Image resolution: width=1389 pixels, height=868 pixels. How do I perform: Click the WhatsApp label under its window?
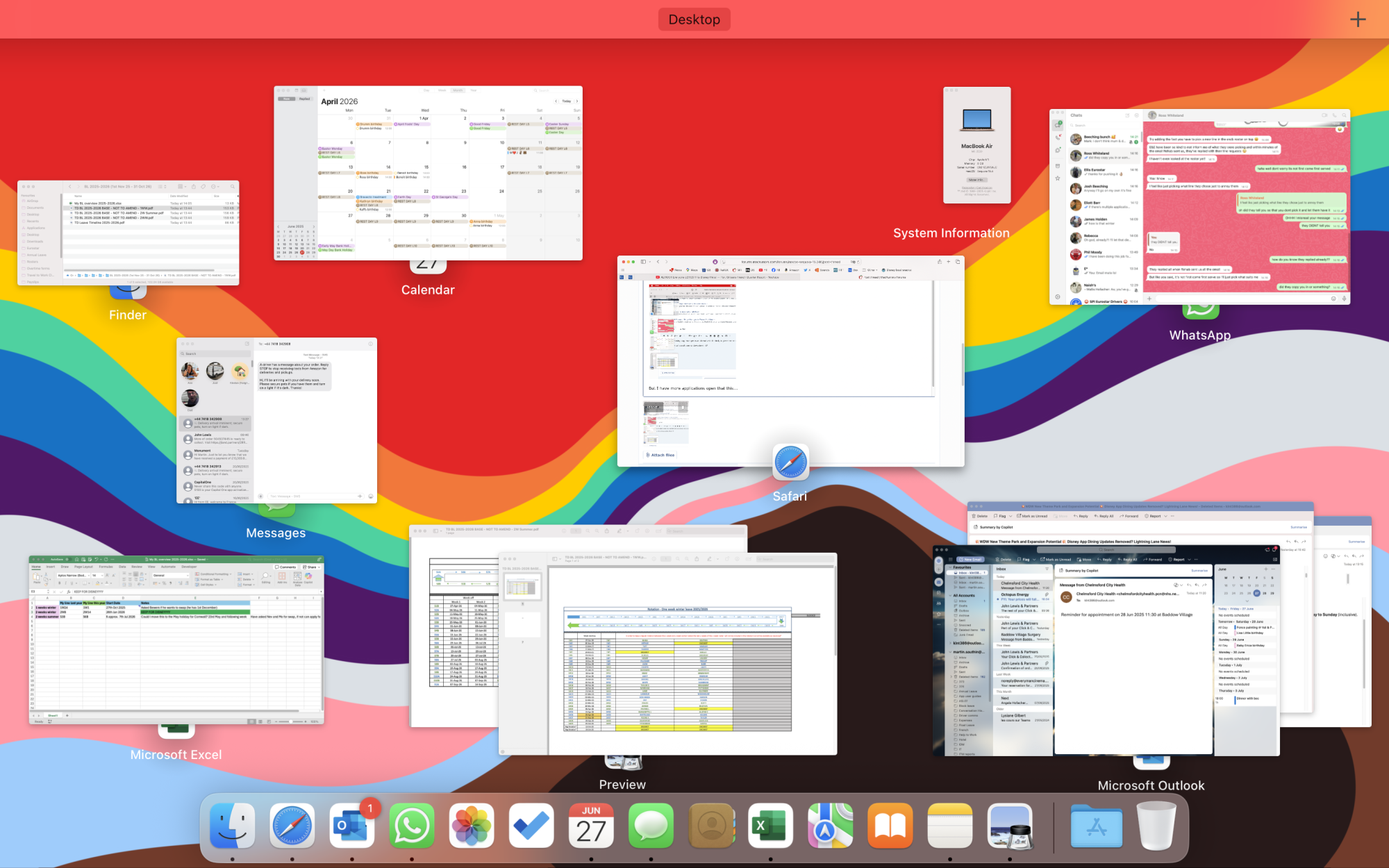coord(1199,335)
